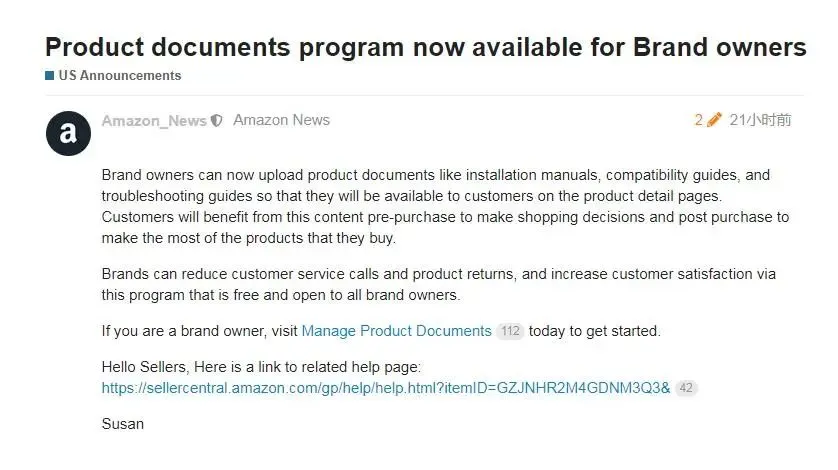
Task: Click the edit count number 2
Action: 699,120
